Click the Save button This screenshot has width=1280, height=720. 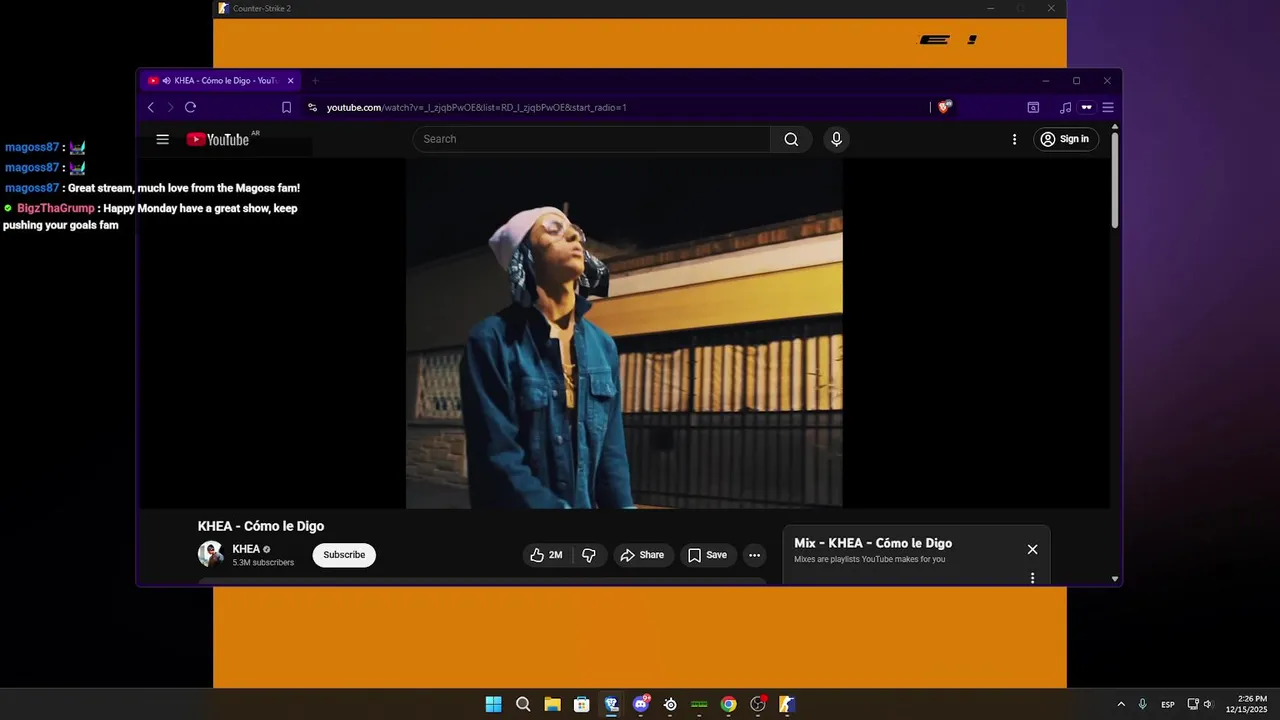click(x=707, y=555)
